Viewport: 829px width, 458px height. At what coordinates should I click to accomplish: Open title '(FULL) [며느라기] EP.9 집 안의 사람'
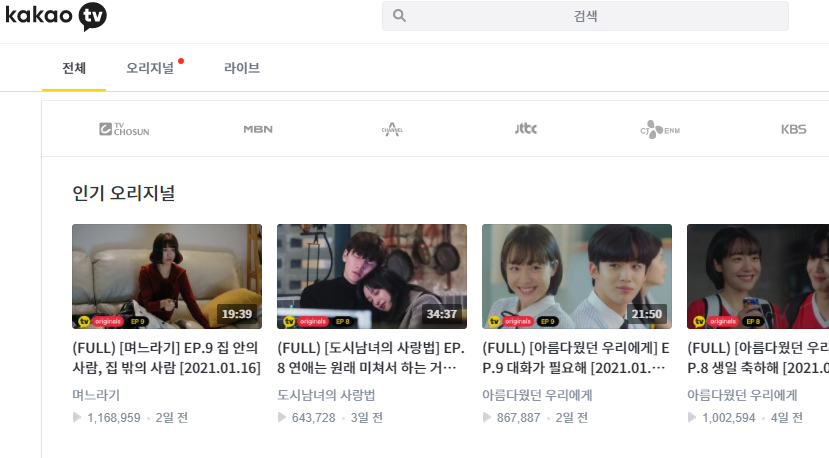pos(167,358)
